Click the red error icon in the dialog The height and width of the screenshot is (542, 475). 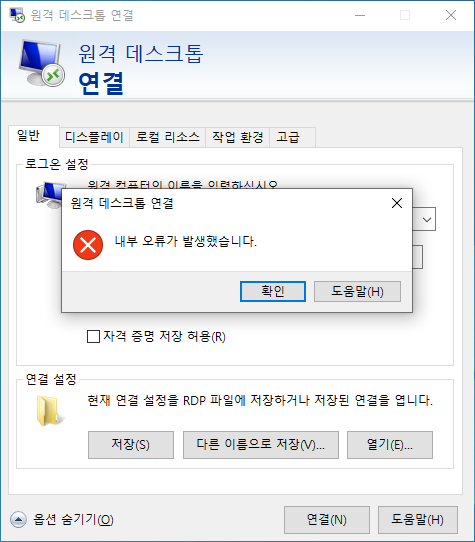coord(88,245)
